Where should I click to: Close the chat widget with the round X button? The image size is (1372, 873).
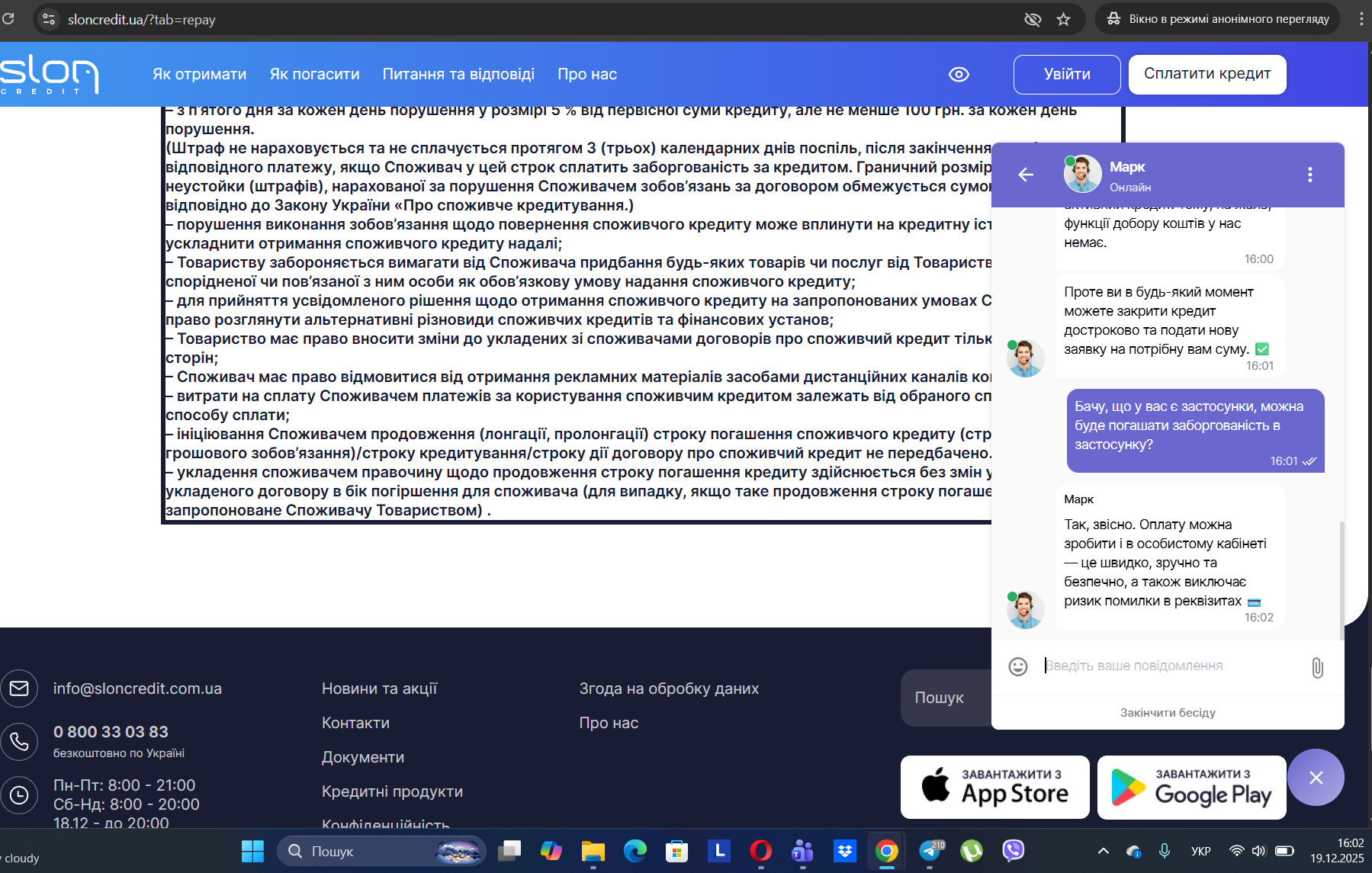pyautogui.click(x=1316, y=778)
